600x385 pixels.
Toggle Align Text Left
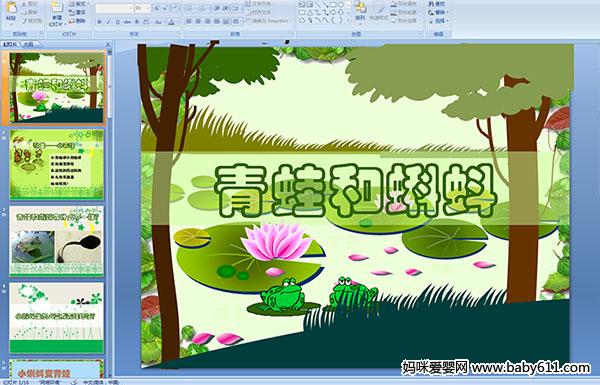point(189,21)
